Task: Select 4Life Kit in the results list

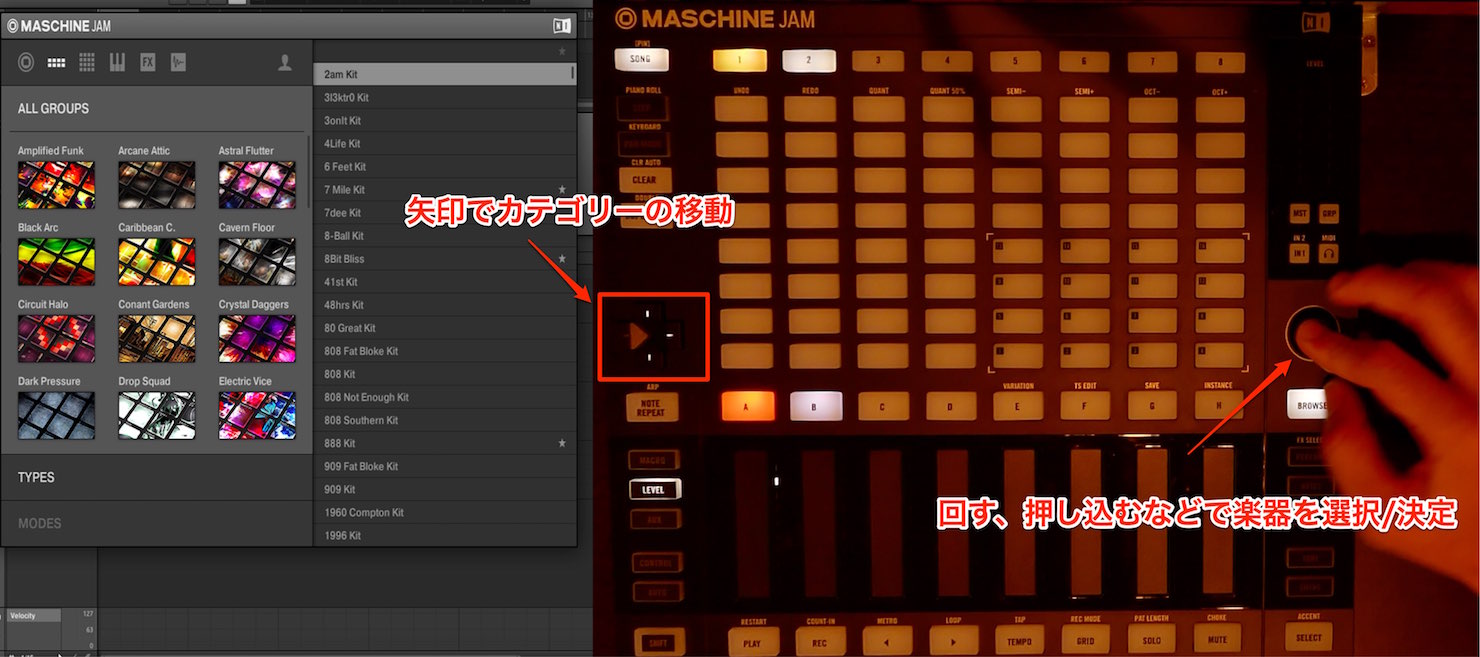Action: point(444,143)
